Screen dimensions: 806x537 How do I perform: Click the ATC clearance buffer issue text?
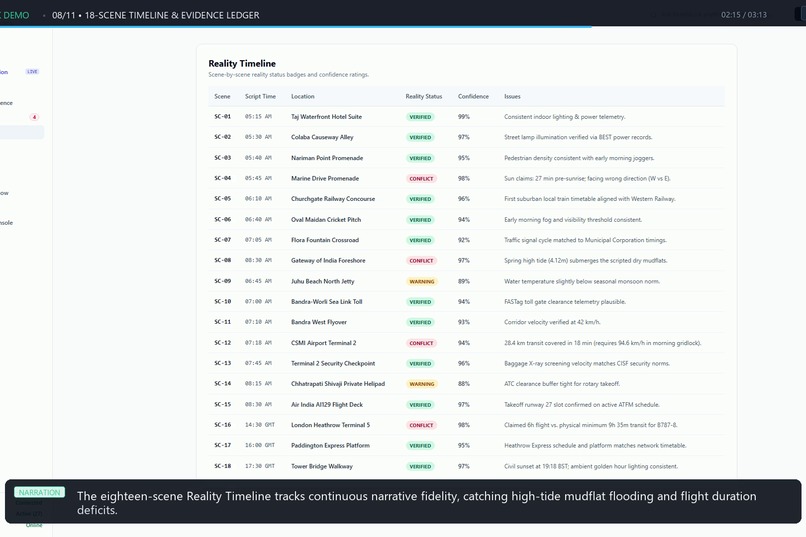pyautogui.click(x=562, y=384)
